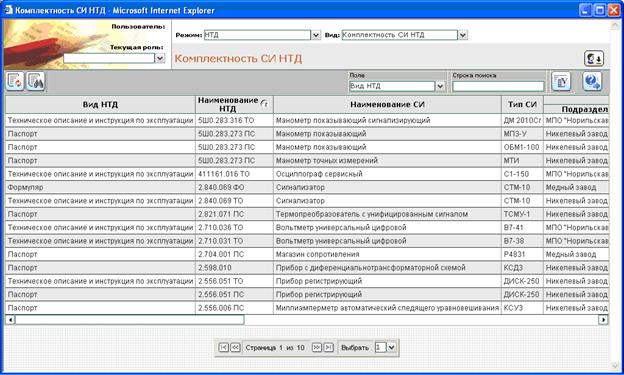Click sort icon in Наименование НТД header
The image size is (624, 375).
(x=264, y=104)
